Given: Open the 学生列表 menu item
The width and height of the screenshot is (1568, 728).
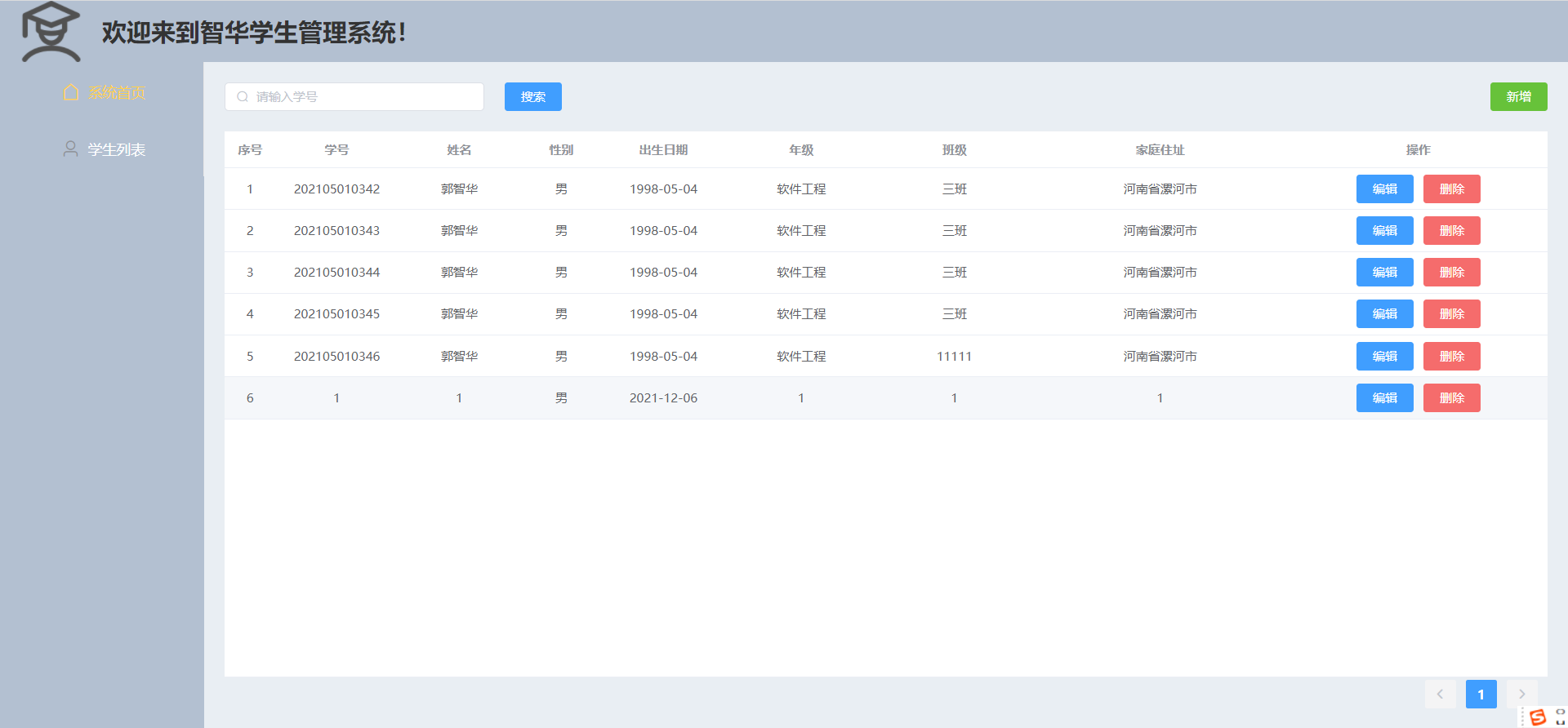Looking at the screenshot, I should click(x=101, y=149).
